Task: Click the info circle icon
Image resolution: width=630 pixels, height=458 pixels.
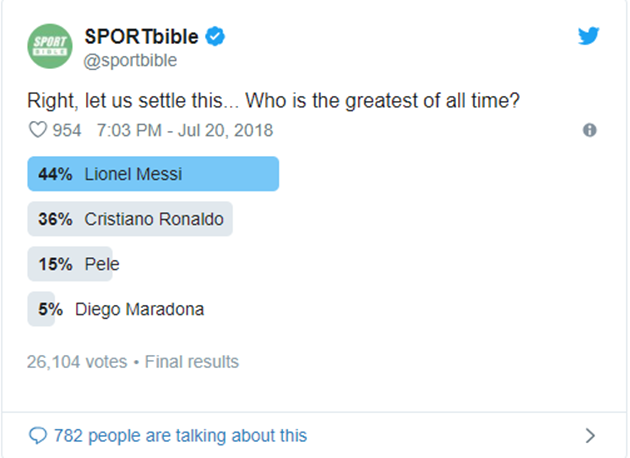Action: (x=589, y=130)
